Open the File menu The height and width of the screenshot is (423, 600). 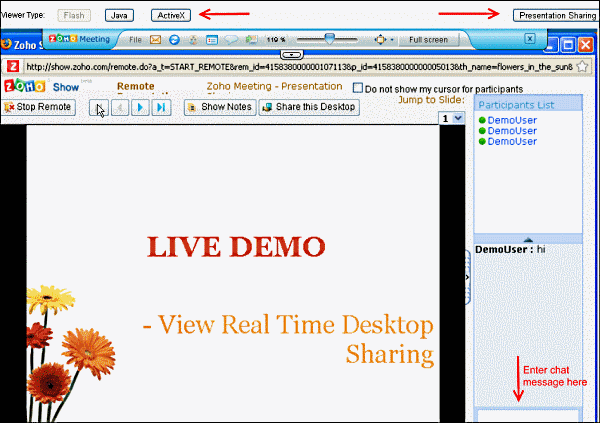[x=134, y=40]
